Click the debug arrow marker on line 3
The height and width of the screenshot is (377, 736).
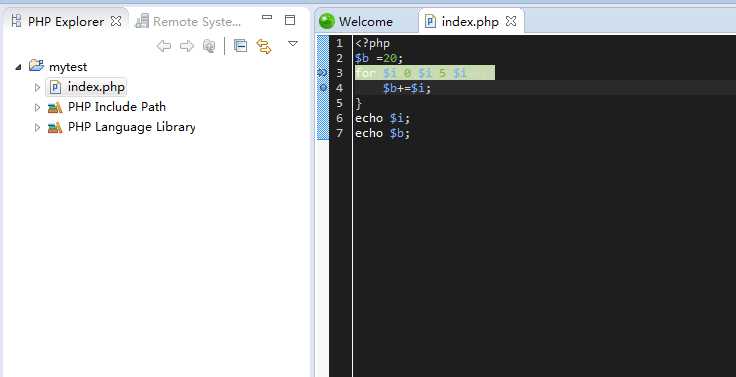(322, 73)
